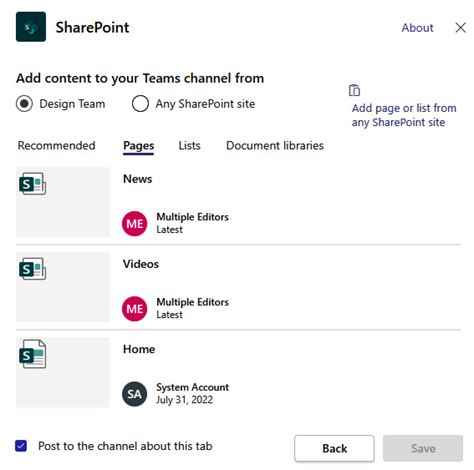Select the Home page document icon
474x470 pixels.
point(32,354)
